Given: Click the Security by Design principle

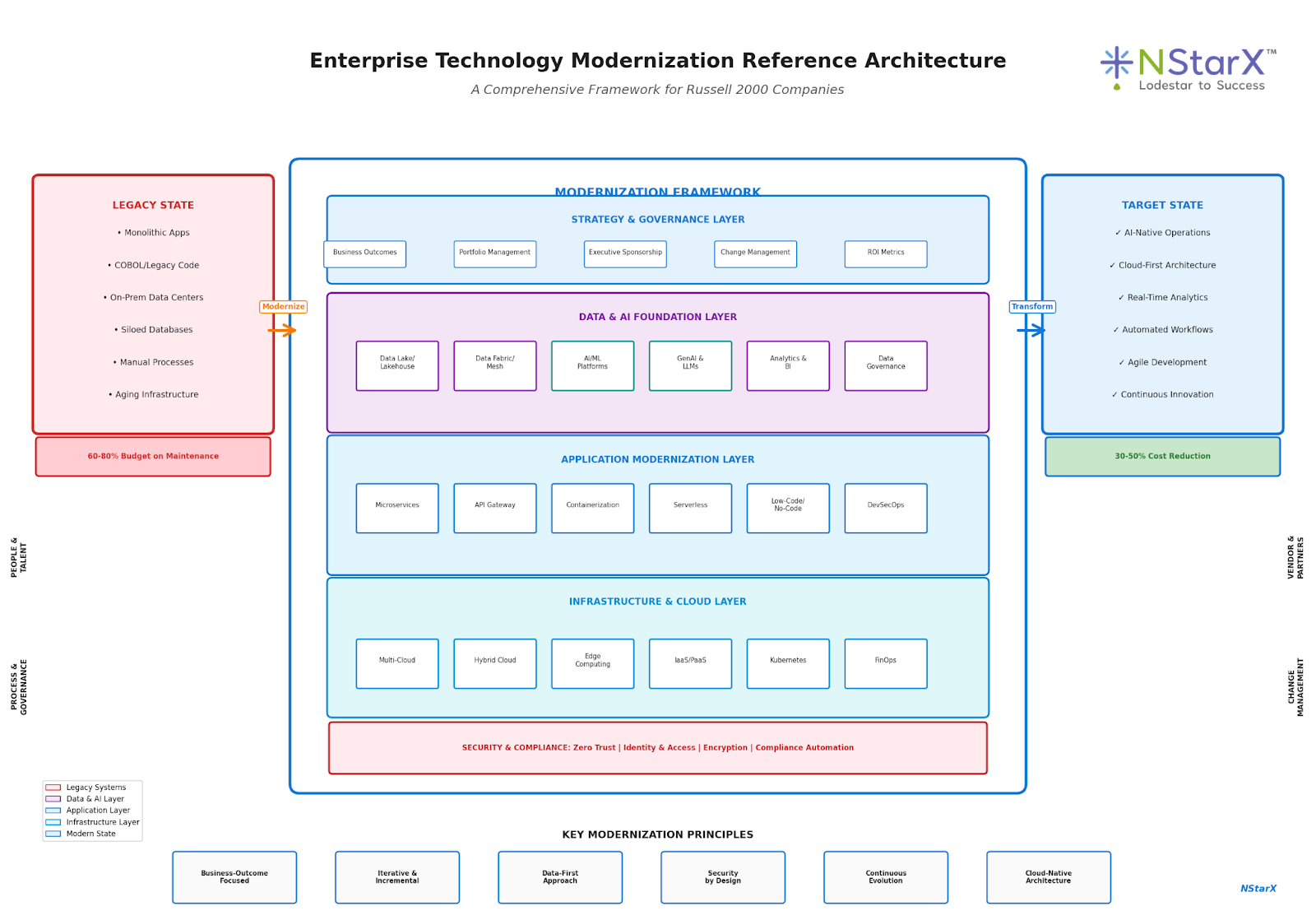Looking at the screenshot, I should 723,877.
